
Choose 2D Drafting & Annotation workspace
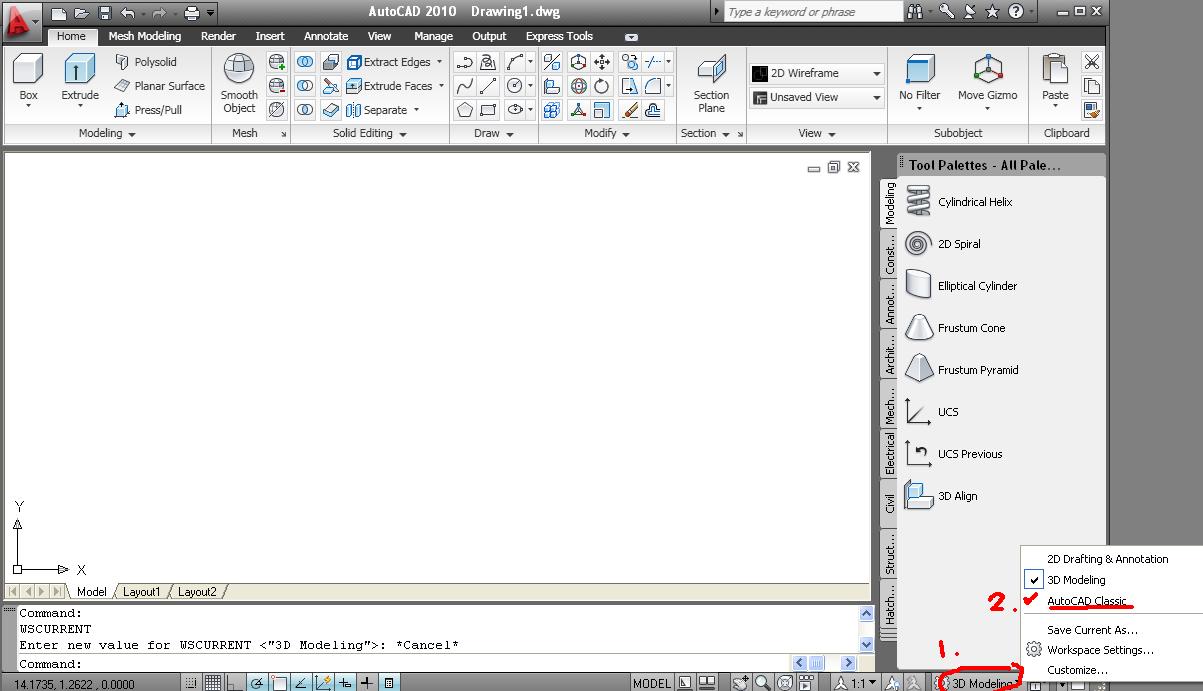(x=1107, y=559)
